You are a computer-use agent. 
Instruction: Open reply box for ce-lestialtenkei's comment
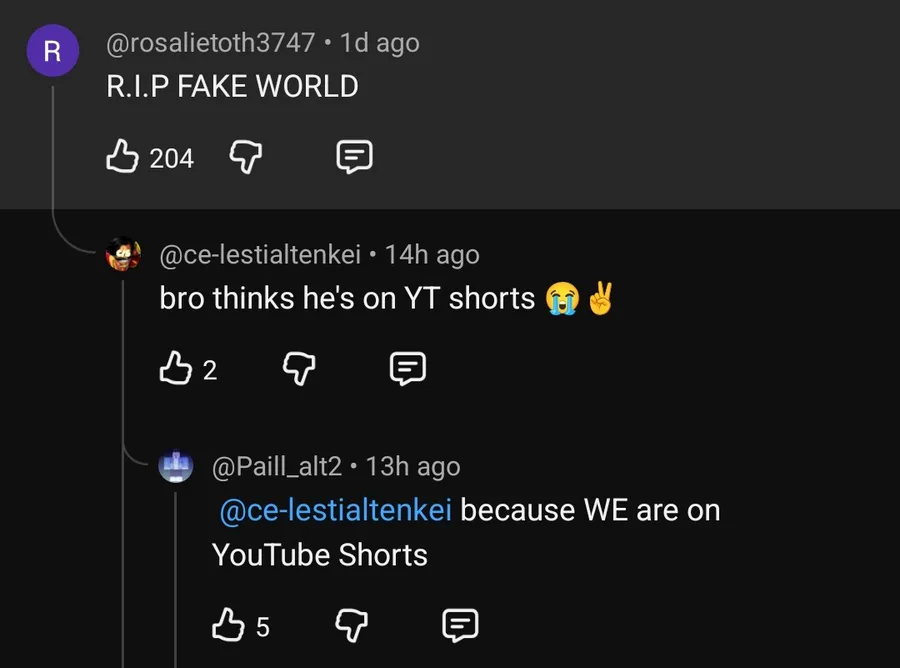point(407,369)
